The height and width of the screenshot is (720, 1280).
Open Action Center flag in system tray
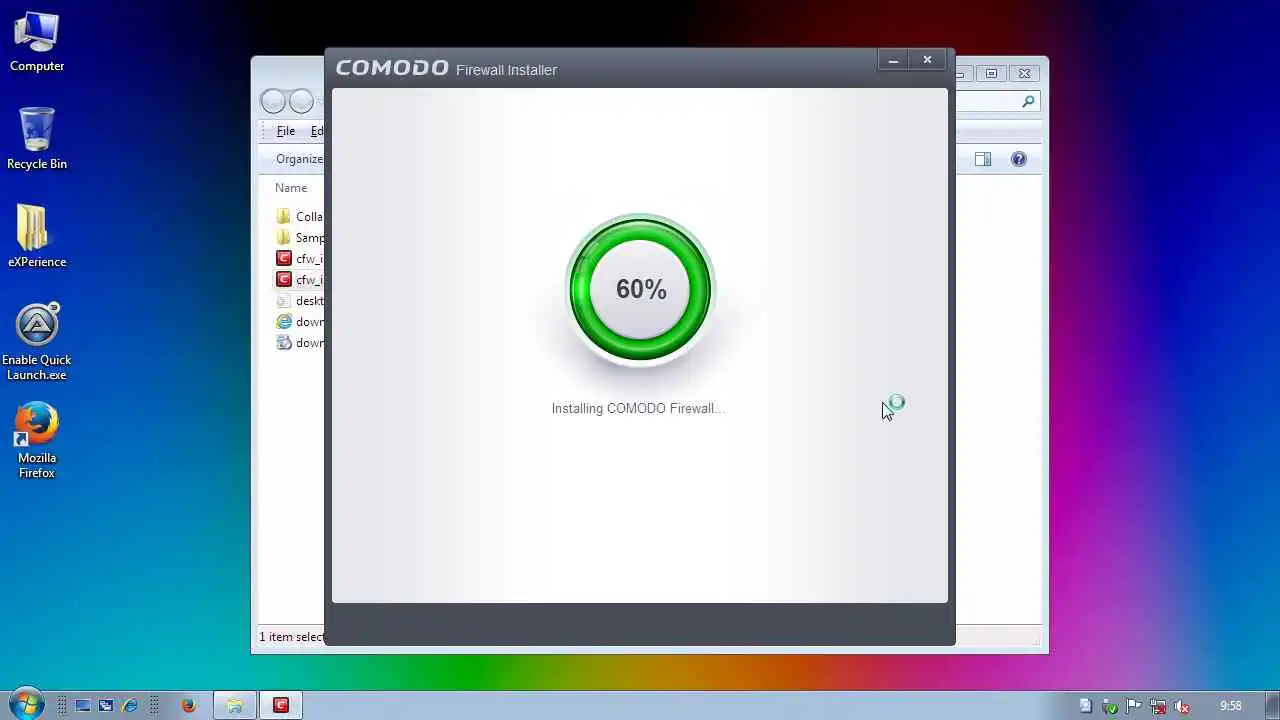coord(1134,706)
